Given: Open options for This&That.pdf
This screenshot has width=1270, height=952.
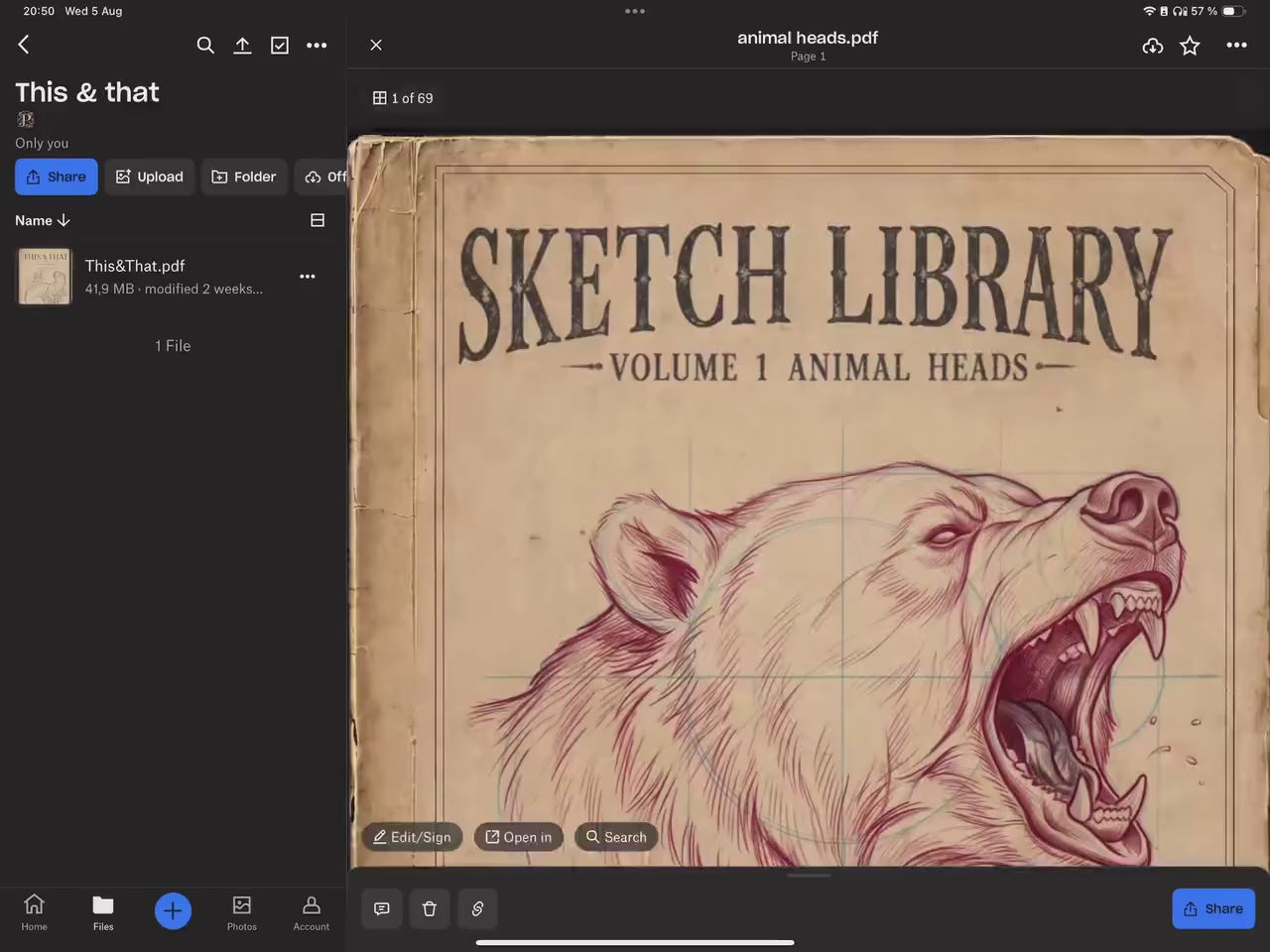Looking at the screenshot, I should (x=308, y=277).
